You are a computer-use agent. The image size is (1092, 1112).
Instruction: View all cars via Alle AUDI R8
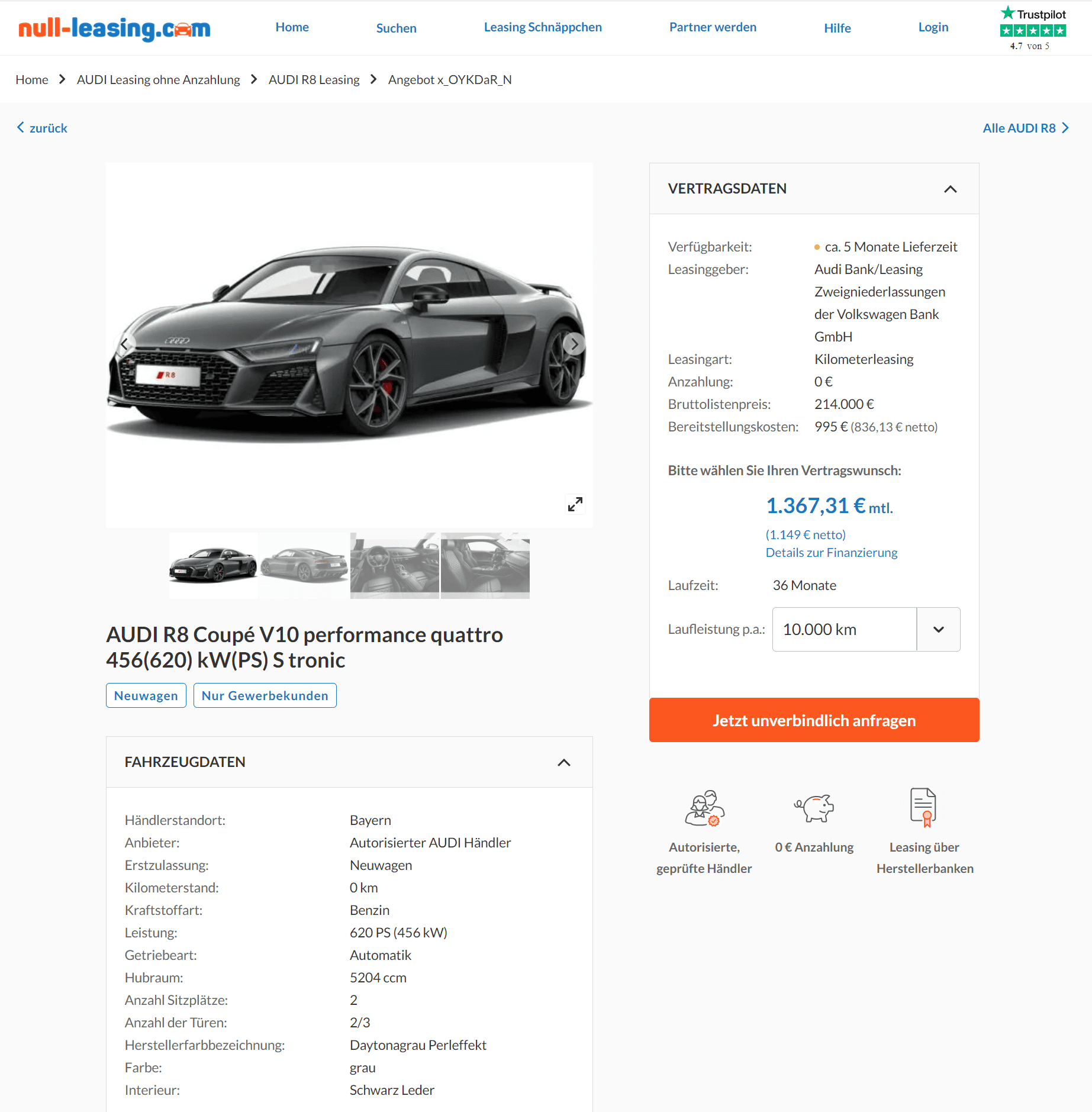(1026, 128)
